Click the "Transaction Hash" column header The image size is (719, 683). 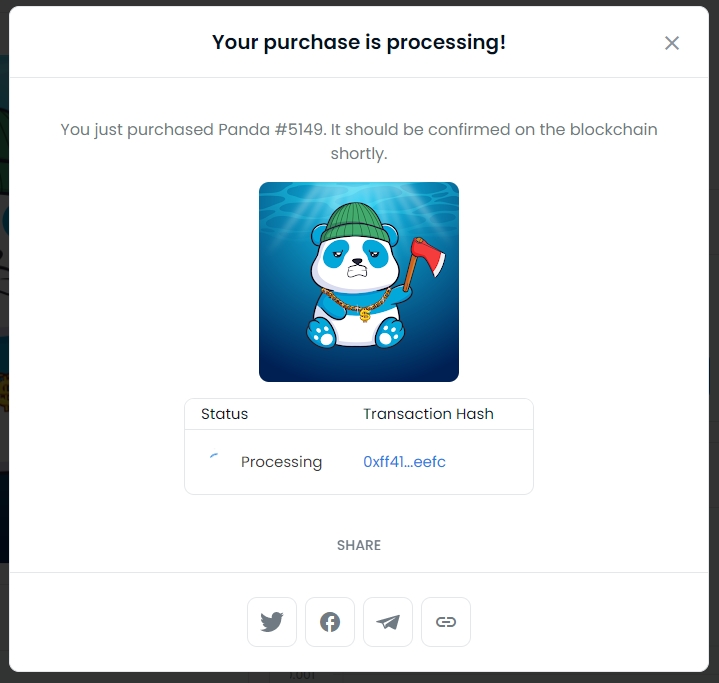coord(428,414)
